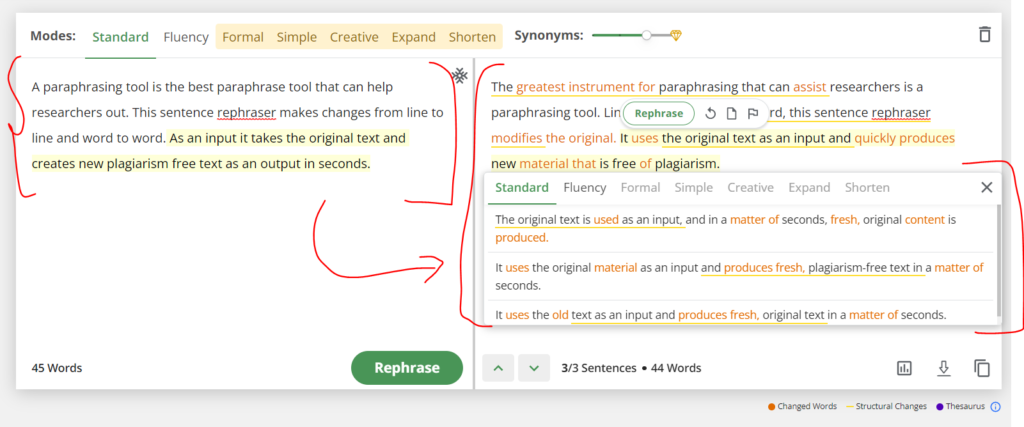Select the Standard mode tab
This screenshot has height=427, width=1024.
tap(120, 37)
